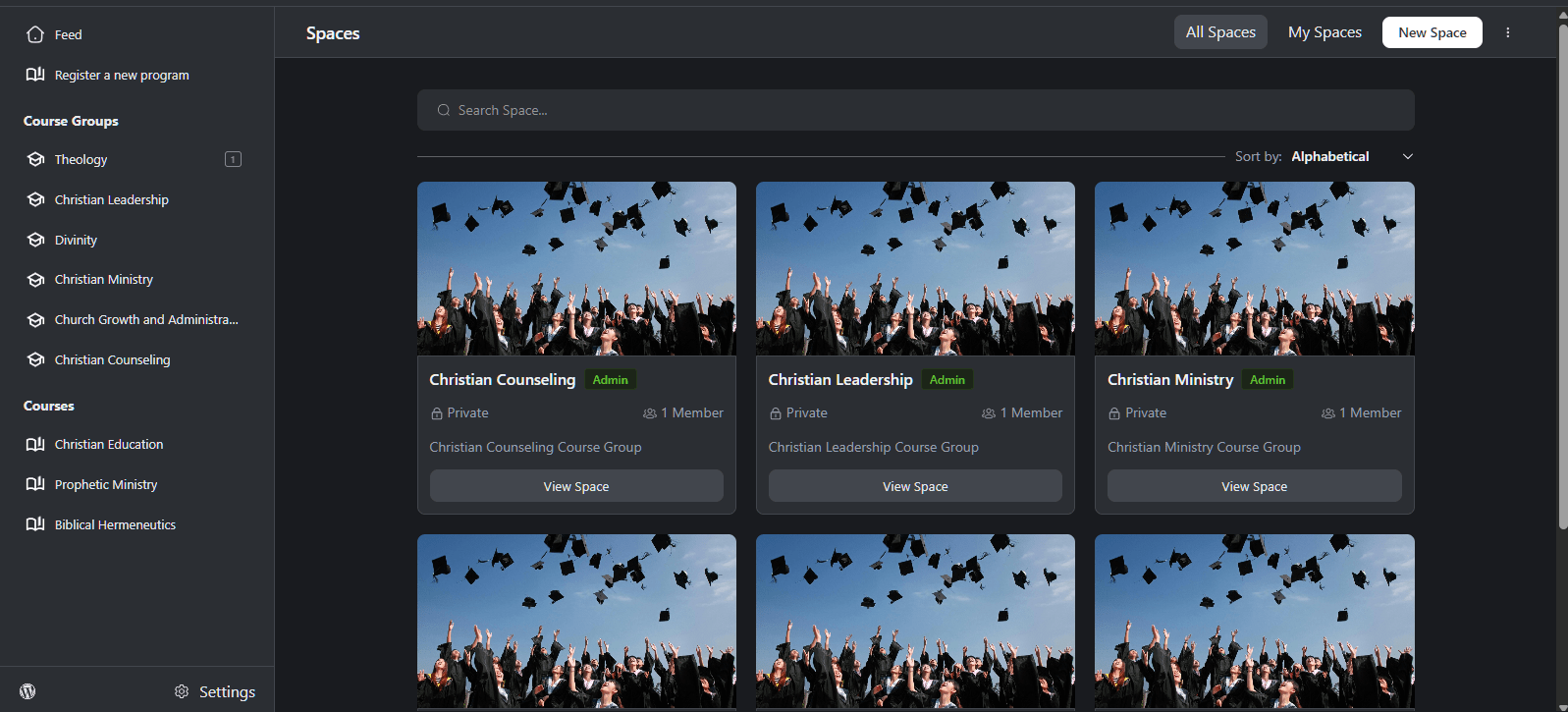View Space for Christian Ministry
This screenshot has height=712, width=1568.
1254,486
